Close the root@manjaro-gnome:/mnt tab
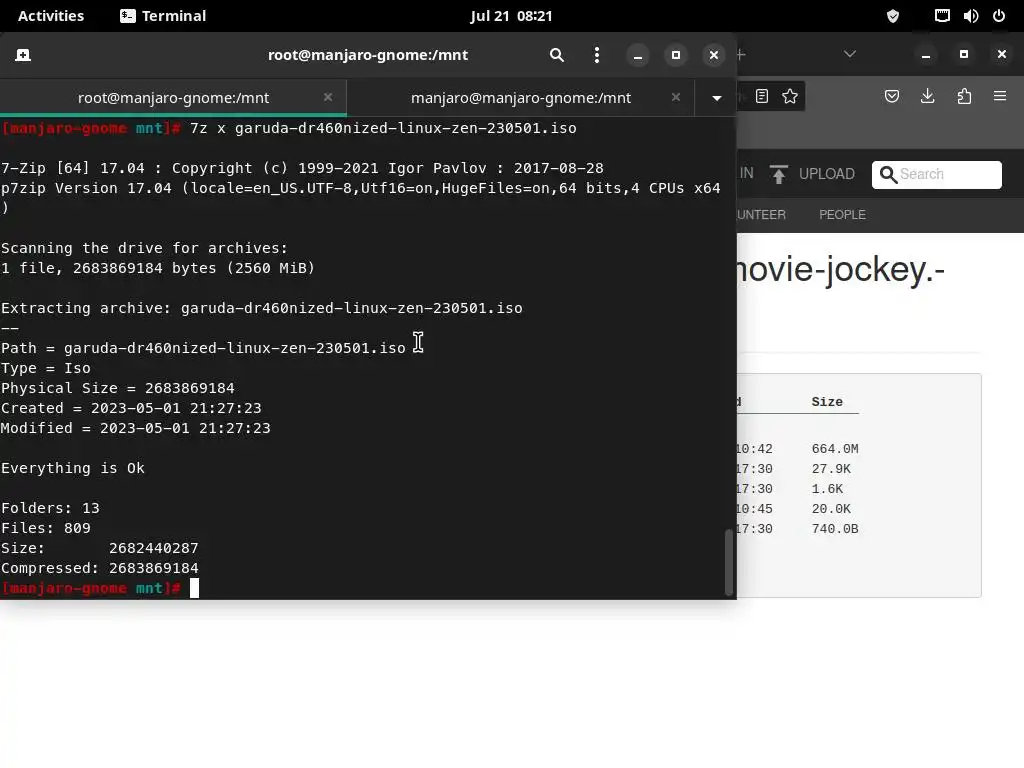This screenshot has width=1024, height=768. point(328,97)
